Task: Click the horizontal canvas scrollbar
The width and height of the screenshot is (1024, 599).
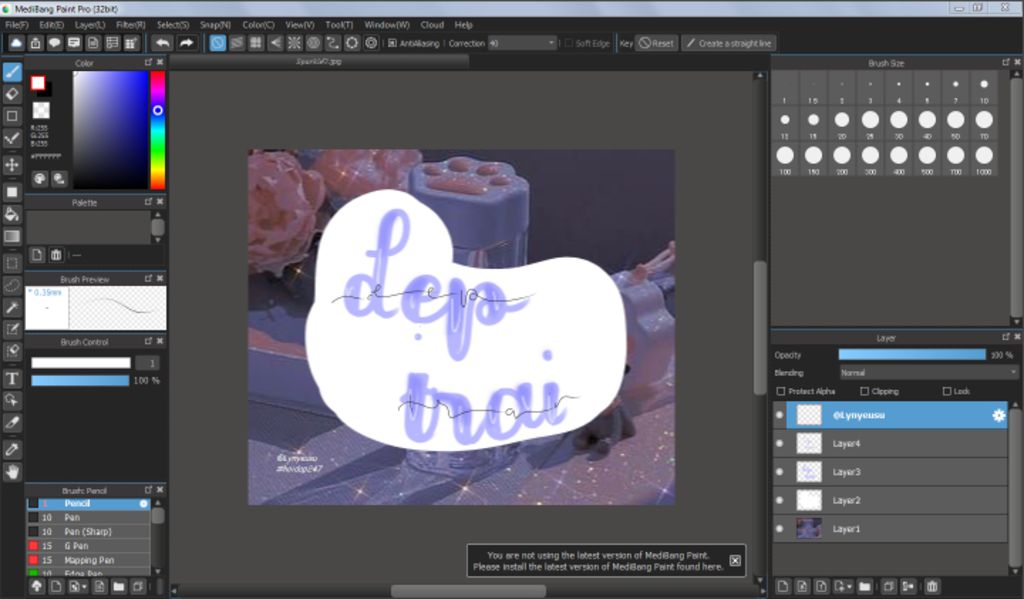Action: click(468, 591)
